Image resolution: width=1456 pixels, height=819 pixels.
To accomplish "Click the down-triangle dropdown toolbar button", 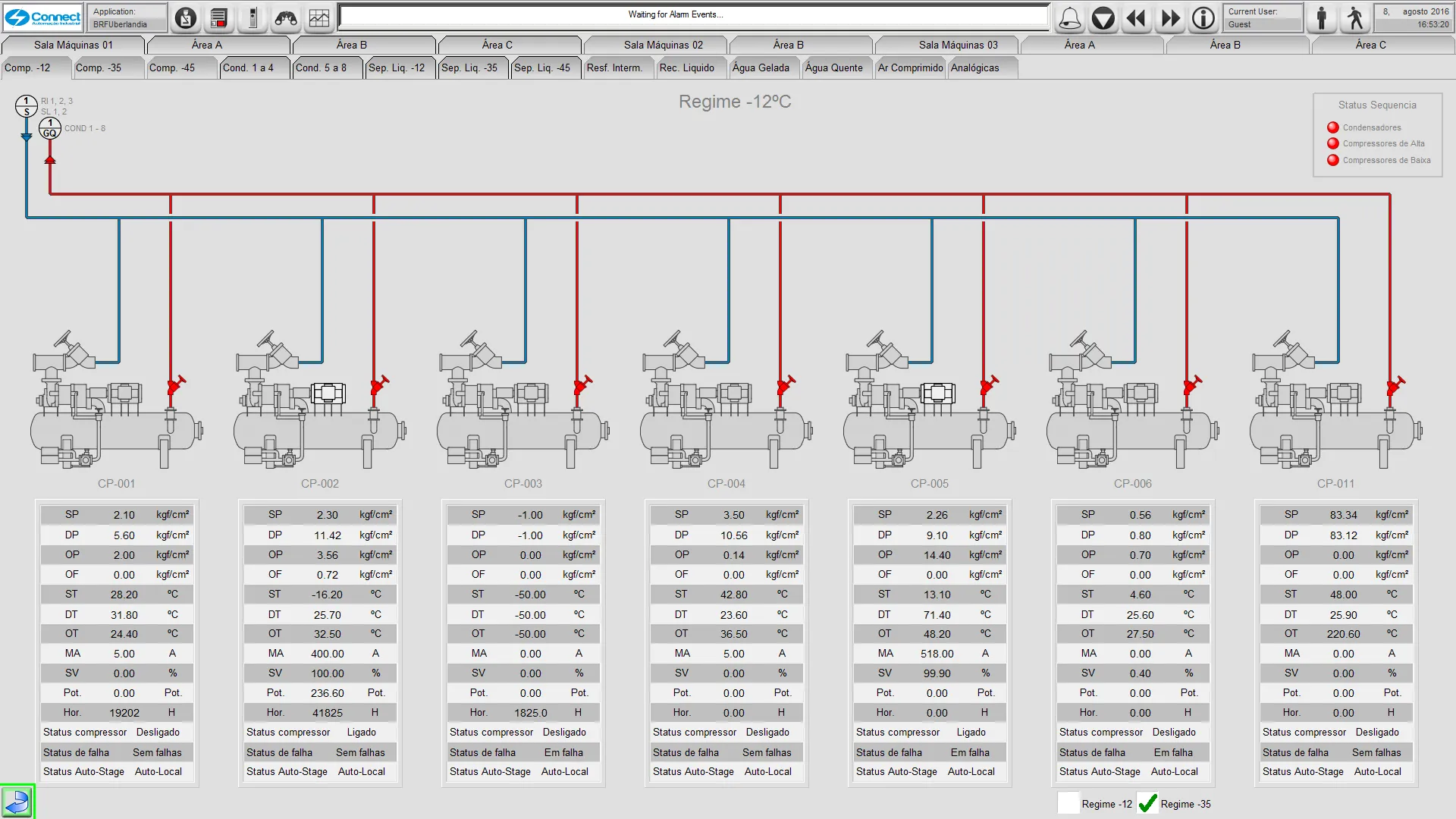I will coord(1103,18).
